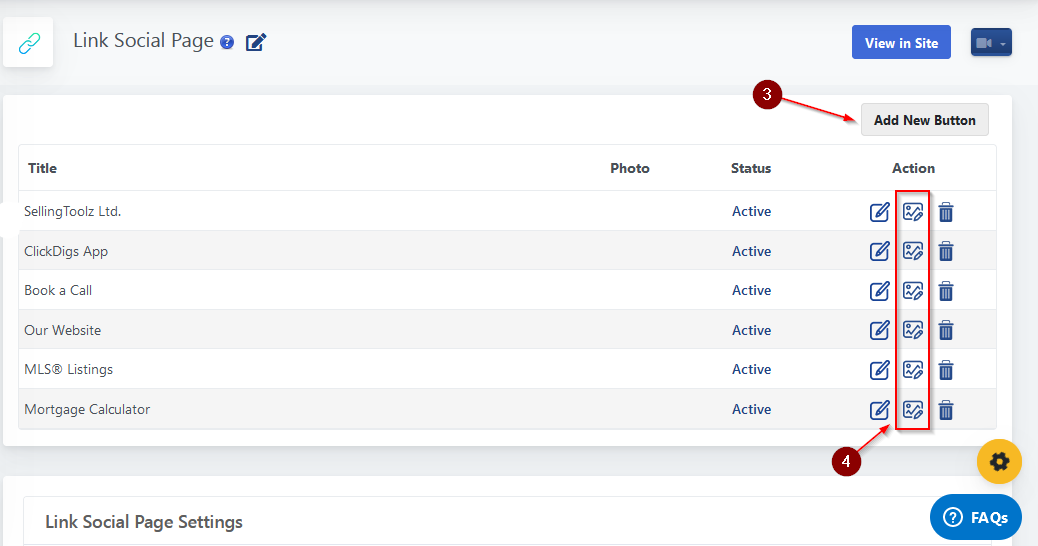Click Active status for Our Website row

pos(751,330)
